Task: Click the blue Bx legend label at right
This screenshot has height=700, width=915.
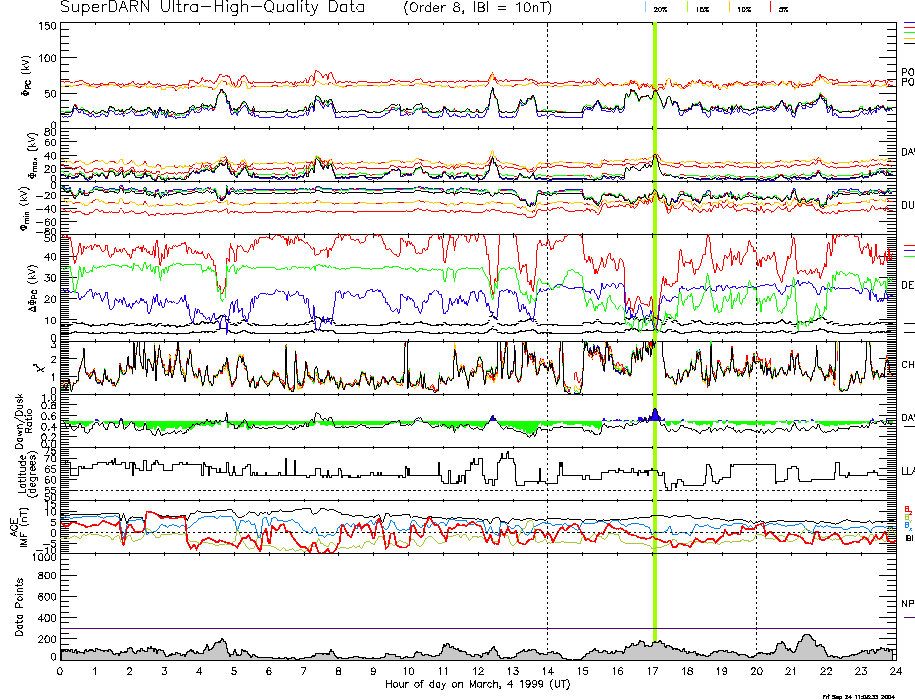Action: (908, 525)
